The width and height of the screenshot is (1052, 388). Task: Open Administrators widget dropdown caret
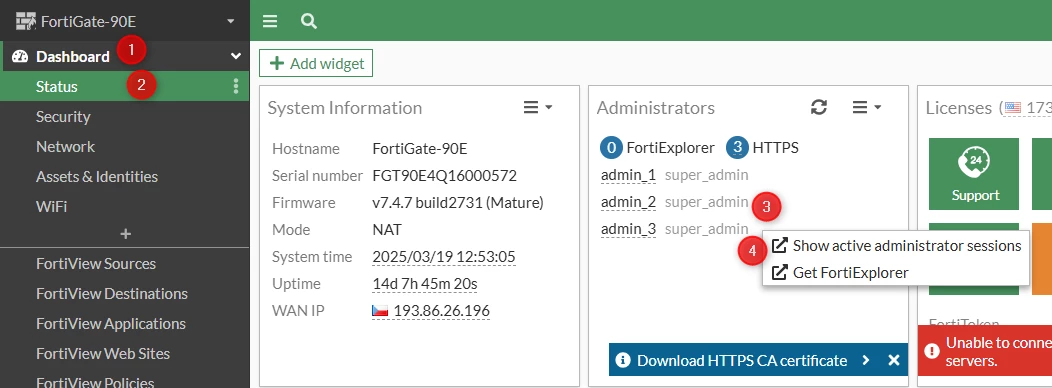pyautogui.click(x=878, y=107)
